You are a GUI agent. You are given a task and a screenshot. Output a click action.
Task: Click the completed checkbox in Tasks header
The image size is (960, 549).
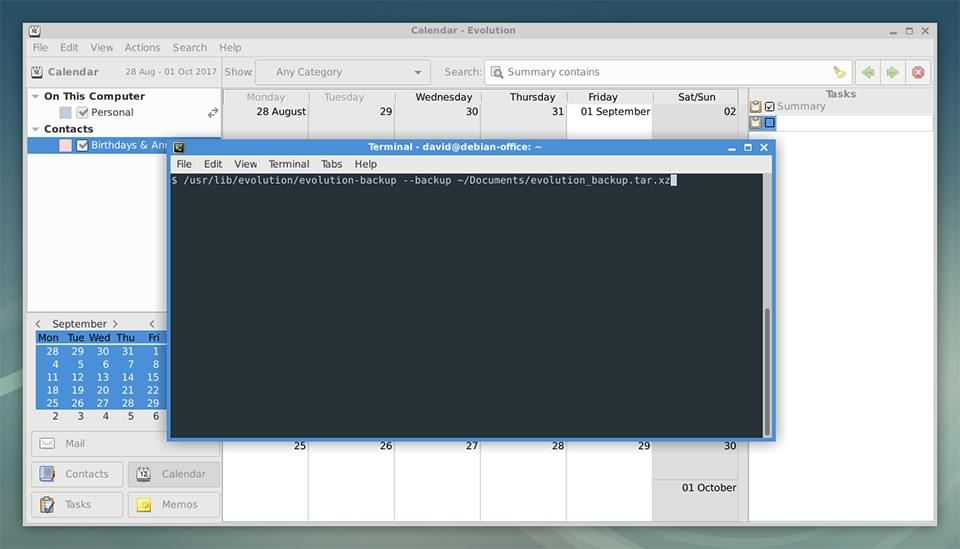tap(770, 106)
